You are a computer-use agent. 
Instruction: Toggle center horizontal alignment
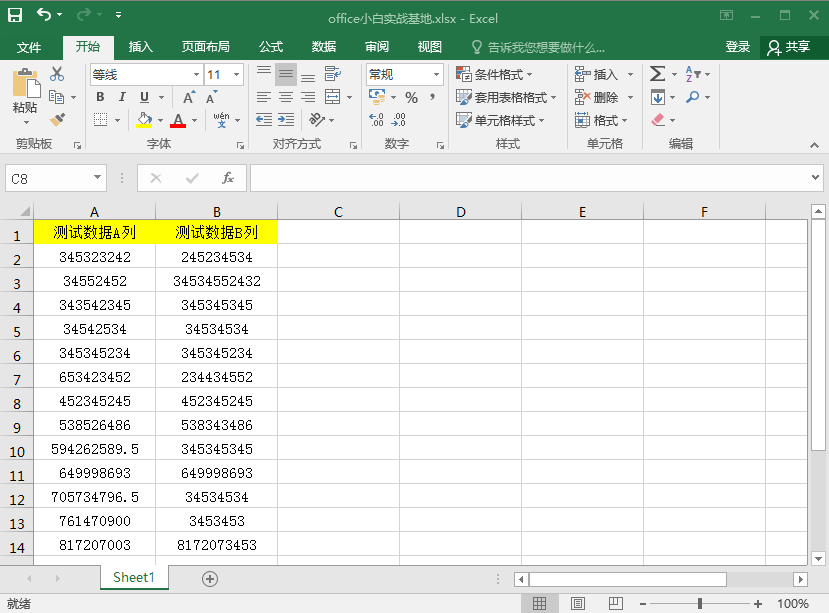click(286, 97)
